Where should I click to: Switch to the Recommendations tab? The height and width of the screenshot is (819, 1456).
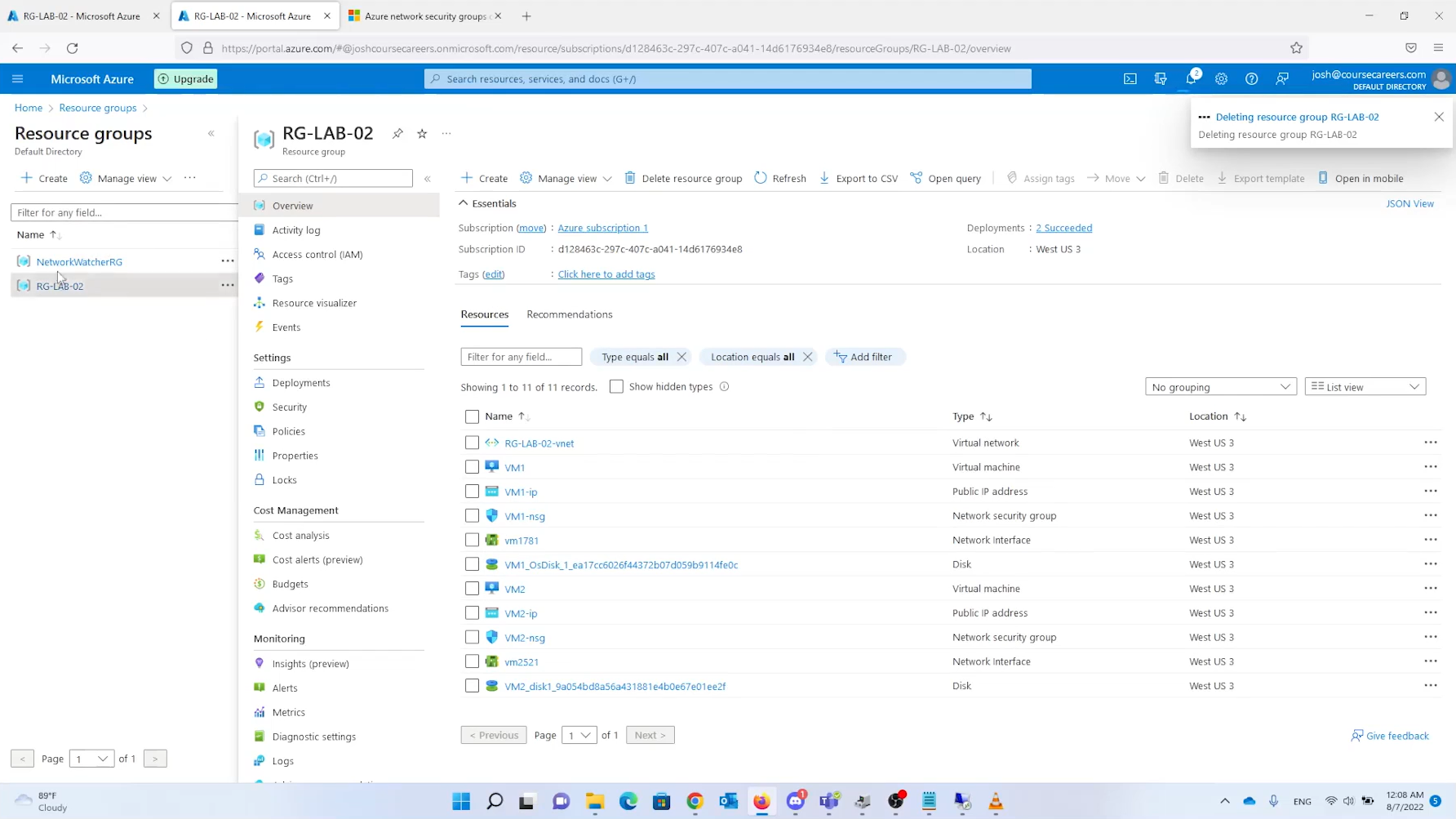(569, 314)
